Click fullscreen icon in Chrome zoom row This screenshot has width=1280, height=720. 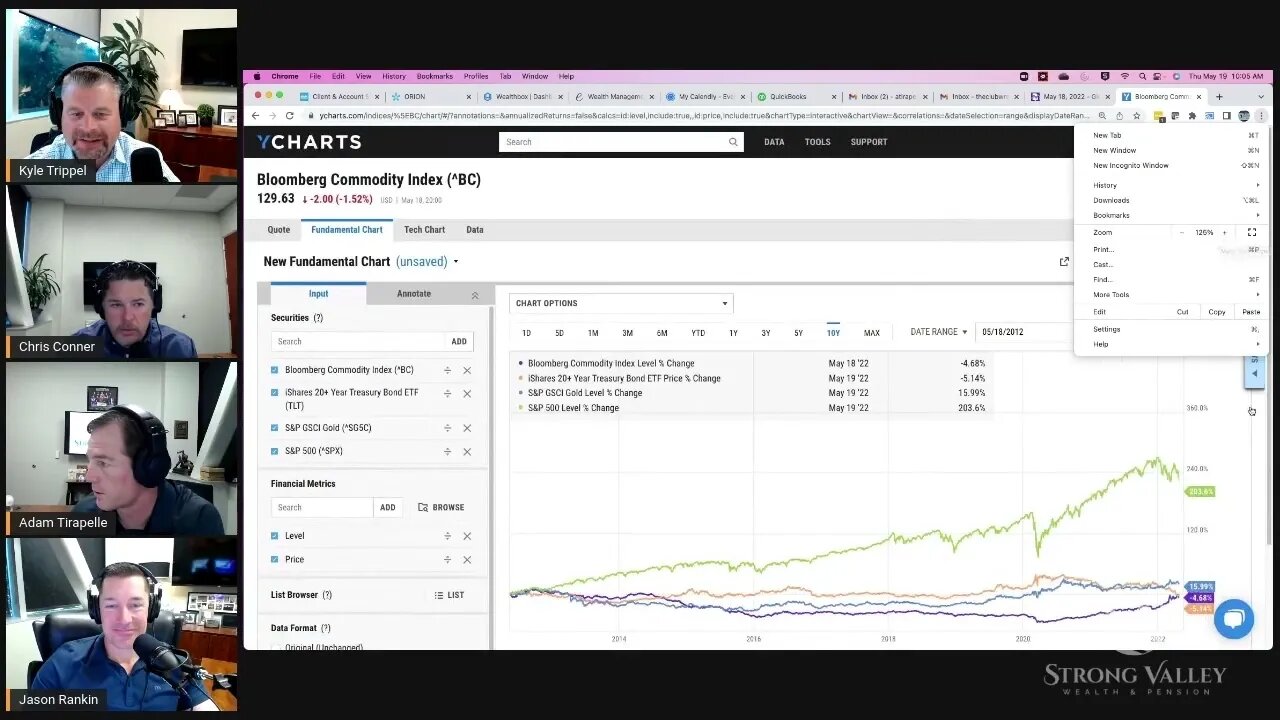click(1251, 232)
